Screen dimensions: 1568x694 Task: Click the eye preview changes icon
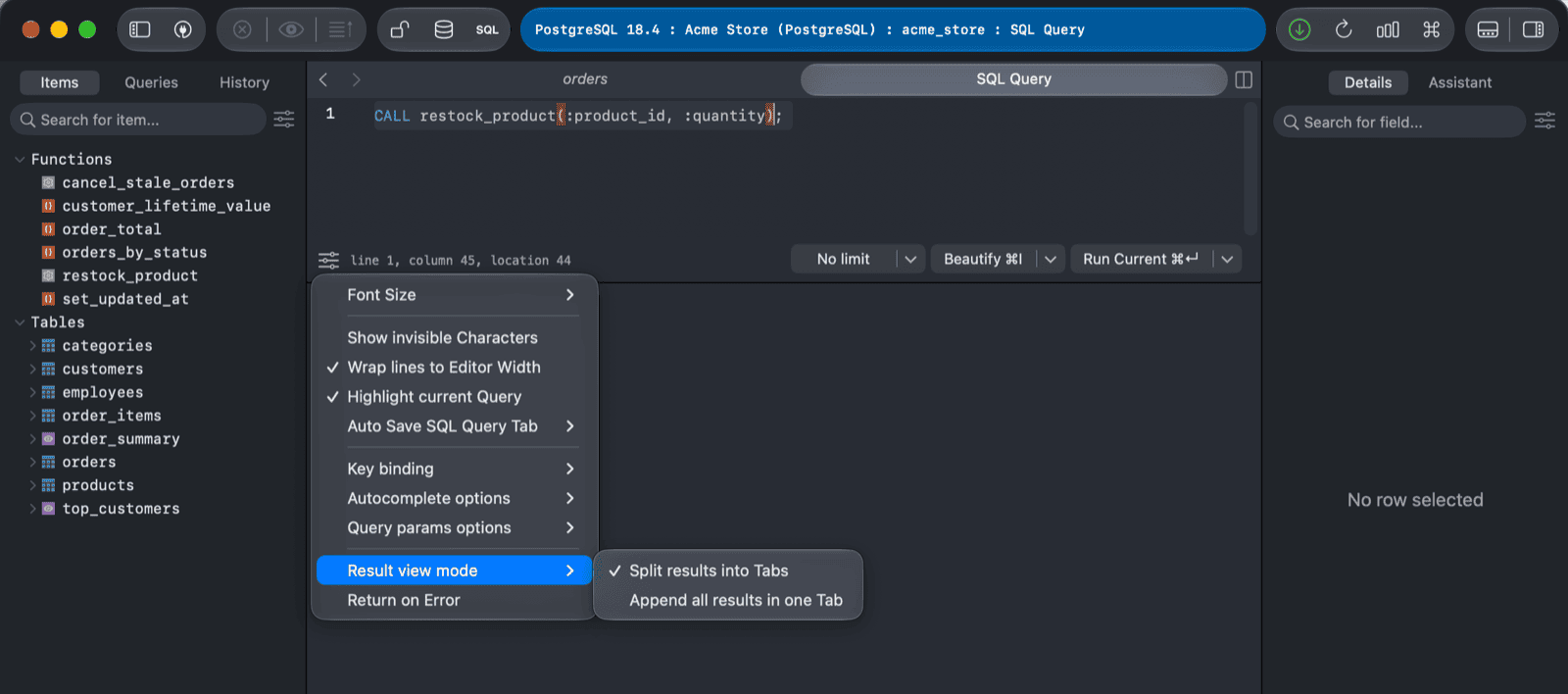coord(291,29)
